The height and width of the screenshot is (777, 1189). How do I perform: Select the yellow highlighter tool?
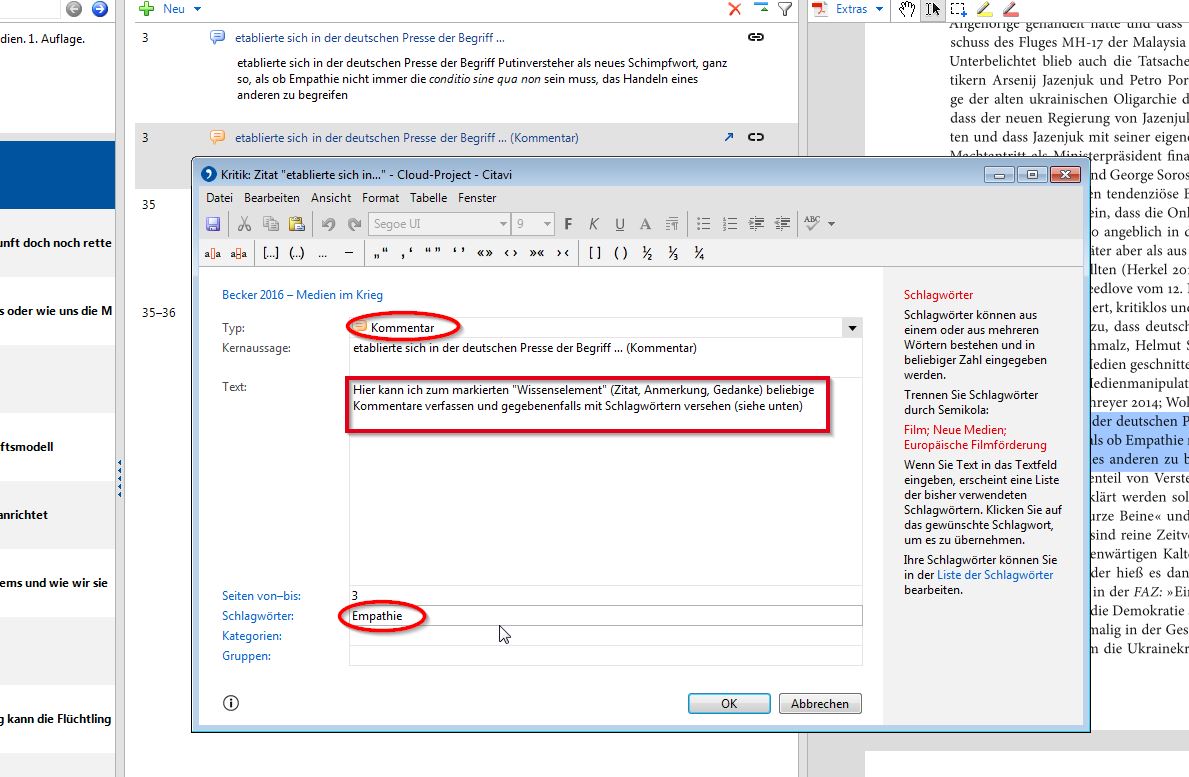pos(984,9)
